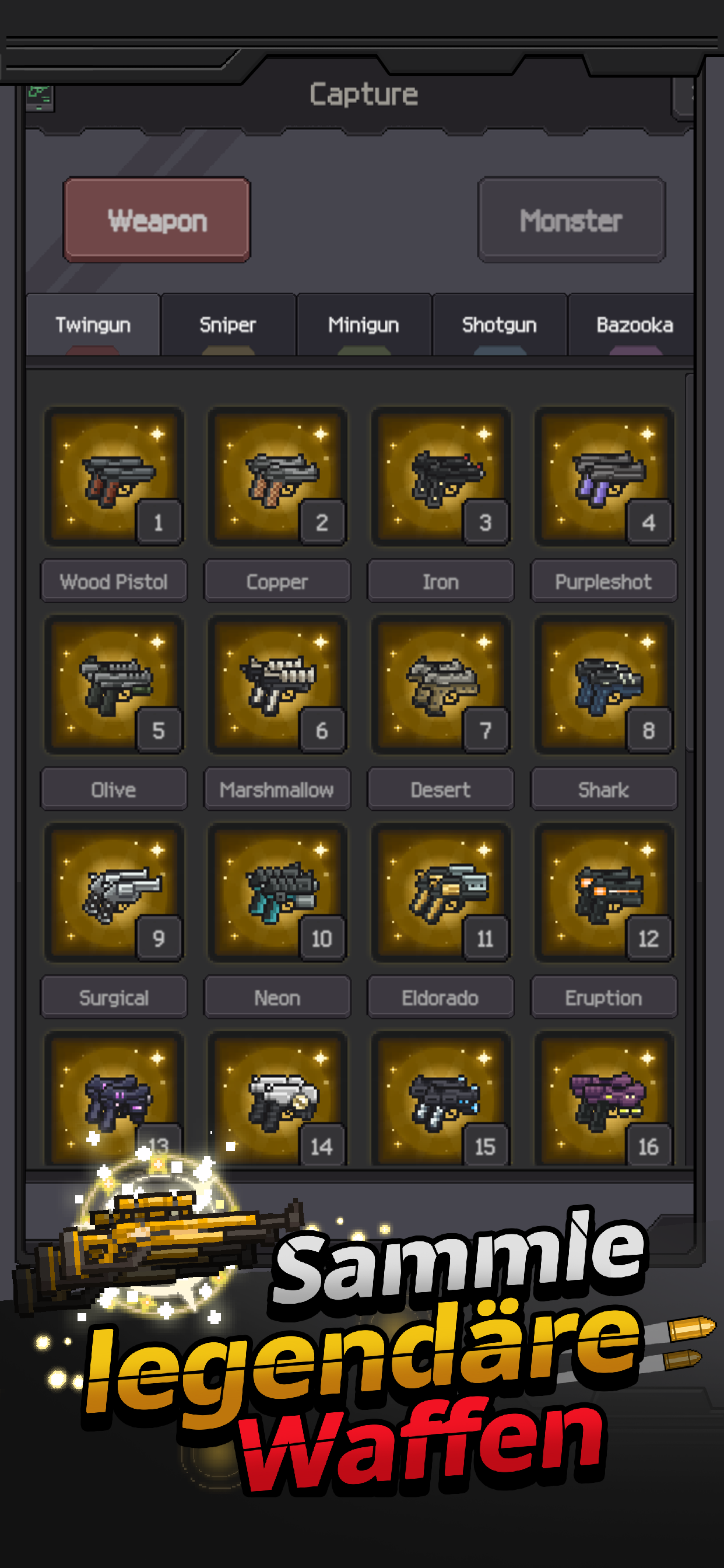
Task: Open the Sniper tab
Action: tap(228, 324)
